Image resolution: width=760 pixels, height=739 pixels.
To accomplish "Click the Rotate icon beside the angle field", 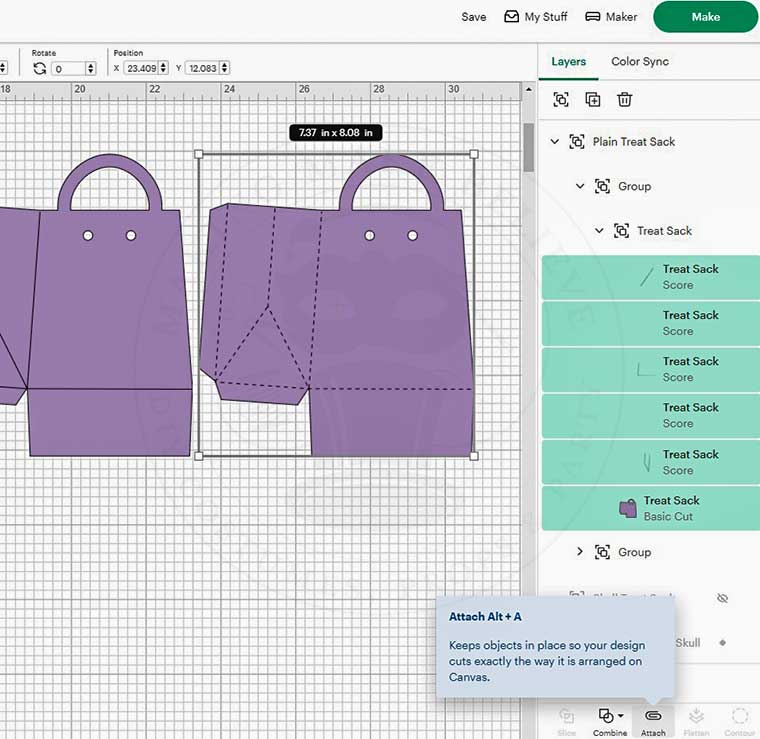I will tap(40, 68).
